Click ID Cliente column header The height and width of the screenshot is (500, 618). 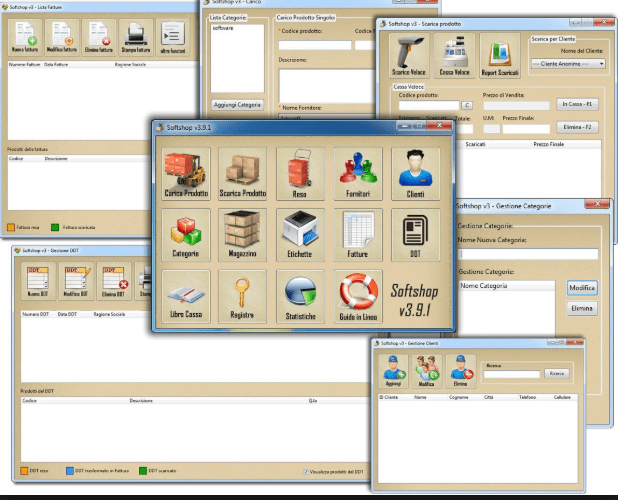pos(388,397)
